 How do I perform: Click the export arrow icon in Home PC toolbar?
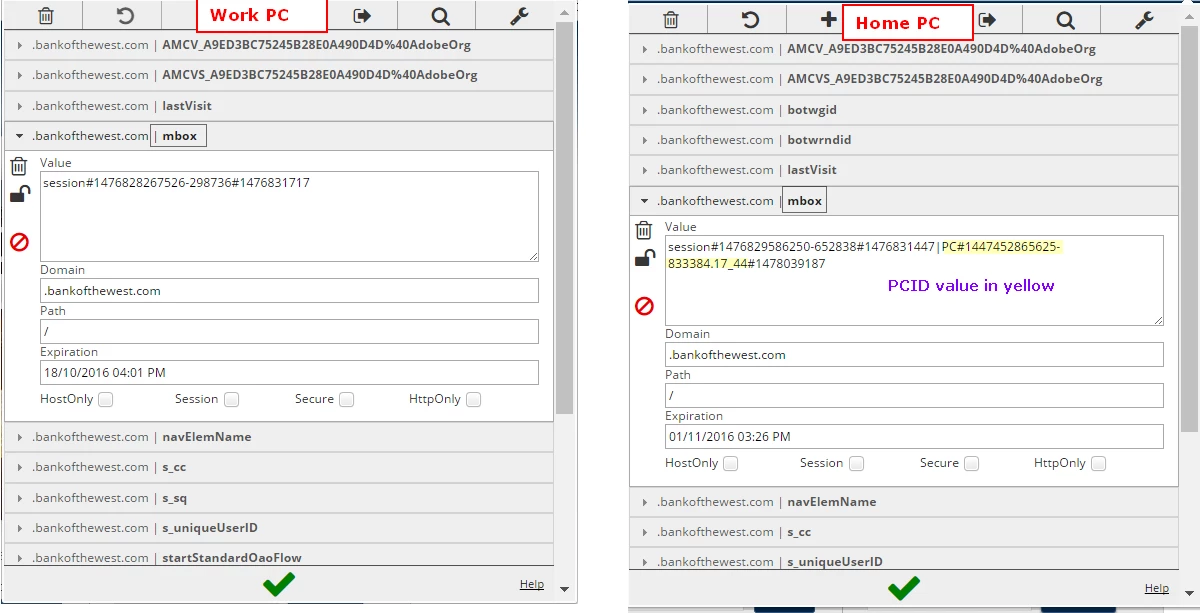(x=987, y=20)
